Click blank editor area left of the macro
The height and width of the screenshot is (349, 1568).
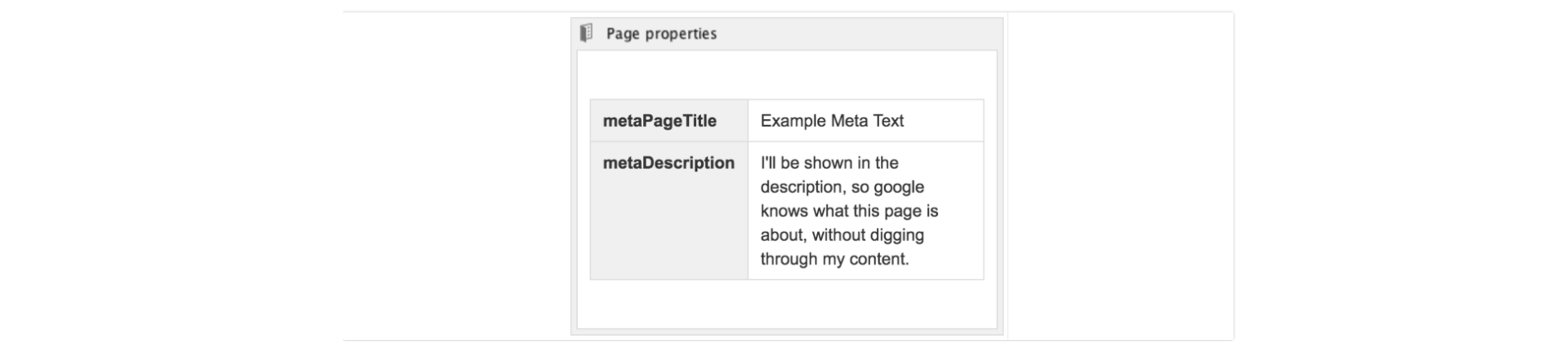coord(455,174)
